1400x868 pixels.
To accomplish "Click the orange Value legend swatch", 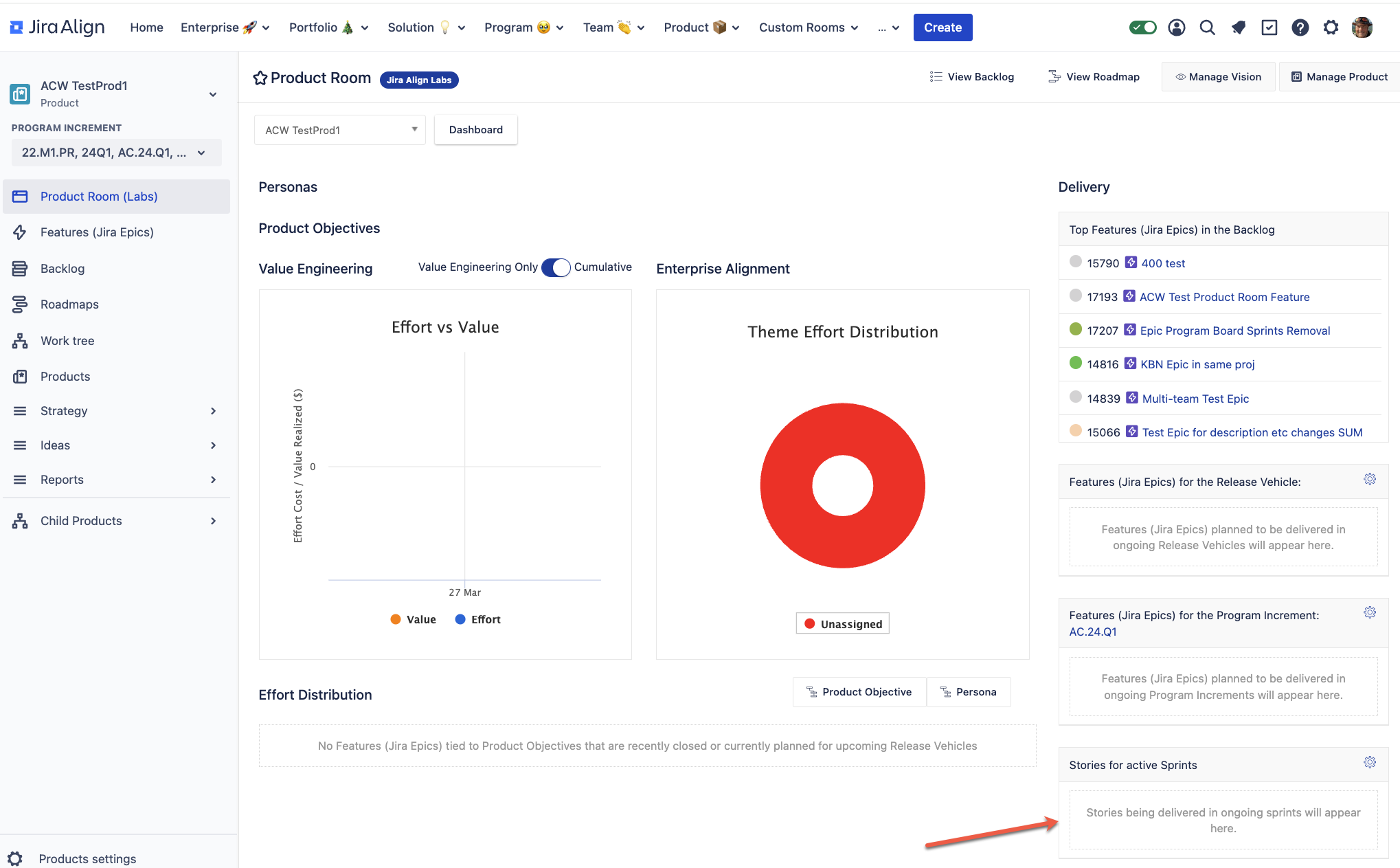I will click(x=396, y=619).
